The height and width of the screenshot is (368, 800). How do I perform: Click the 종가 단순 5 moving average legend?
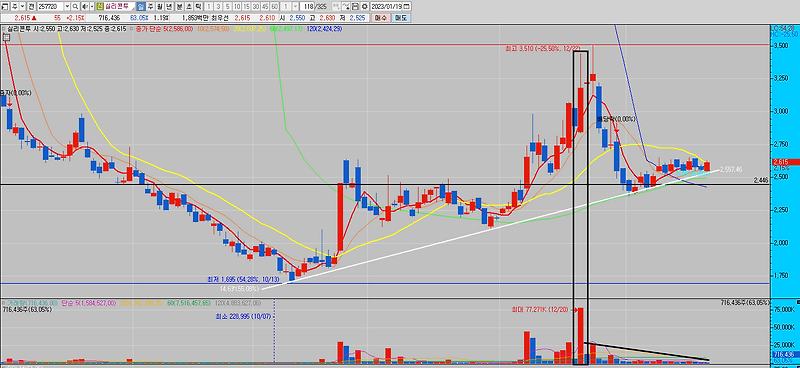coord(164,29)
